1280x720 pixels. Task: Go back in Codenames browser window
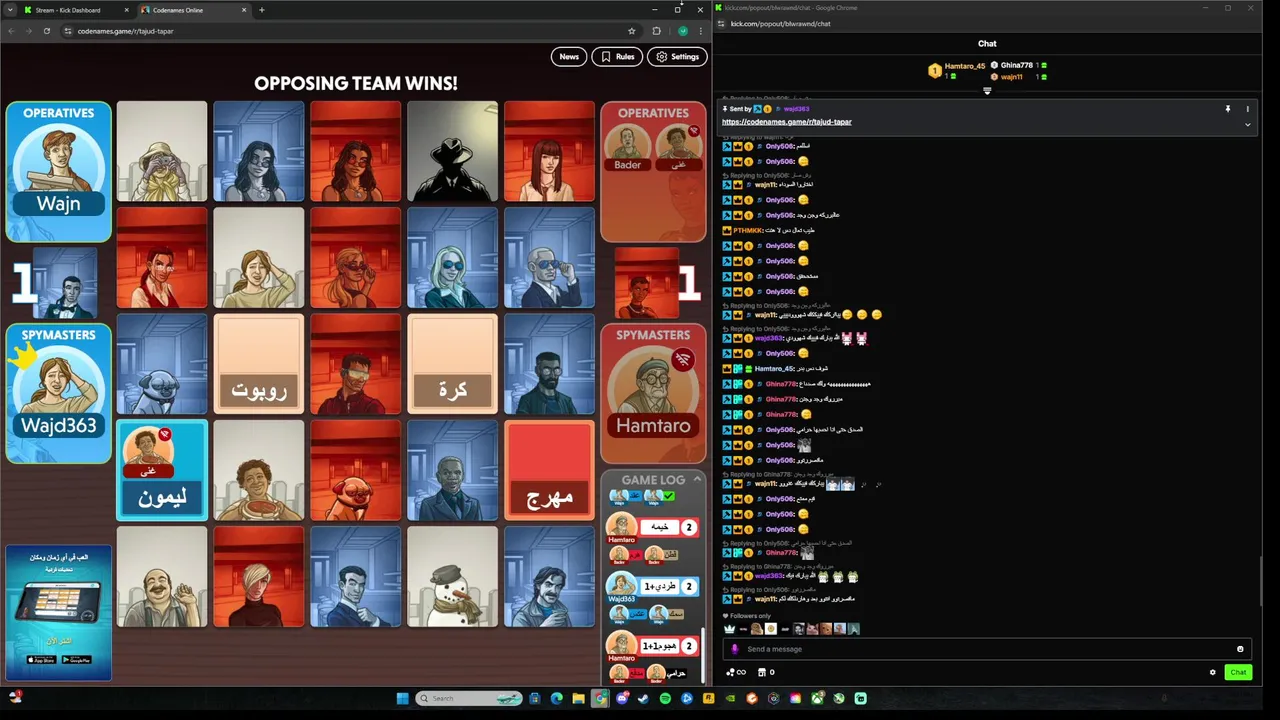pos(10,31)
